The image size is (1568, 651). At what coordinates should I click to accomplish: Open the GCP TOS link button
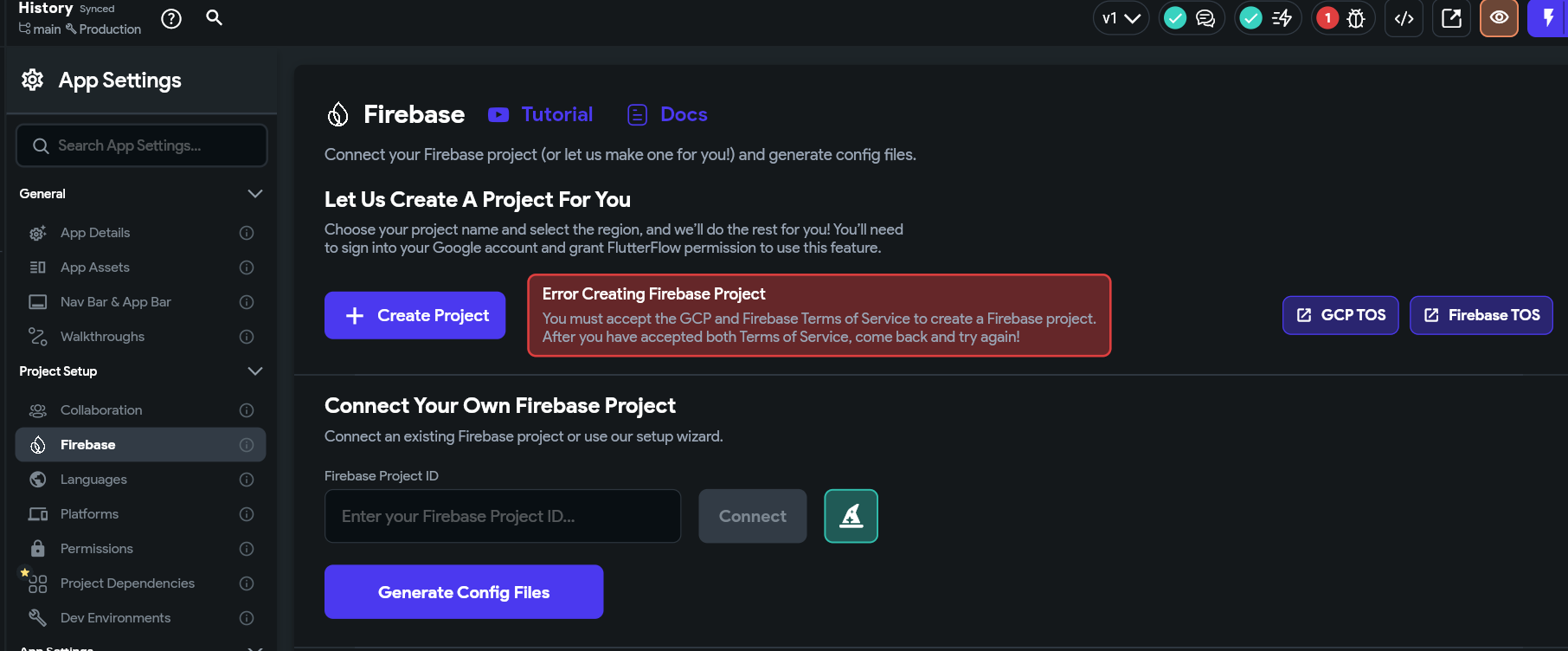[1340, 315]
